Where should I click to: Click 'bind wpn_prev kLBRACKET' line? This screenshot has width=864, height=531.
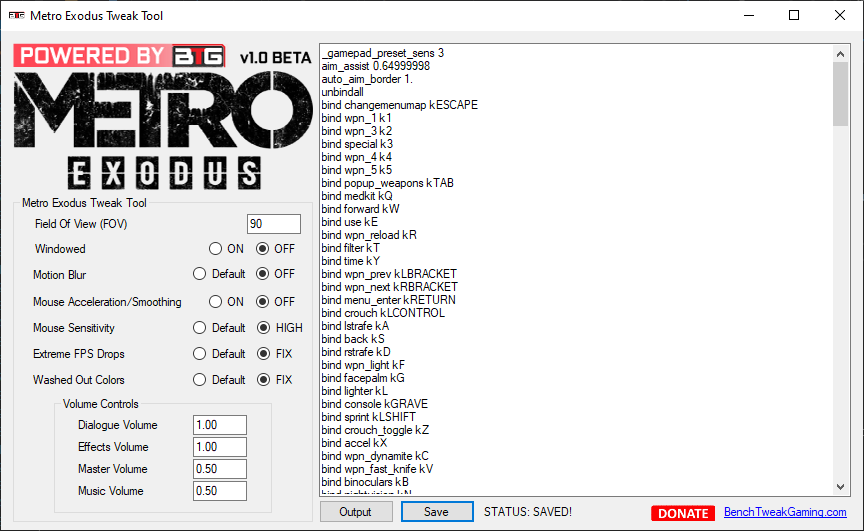(x=389, y=274)
